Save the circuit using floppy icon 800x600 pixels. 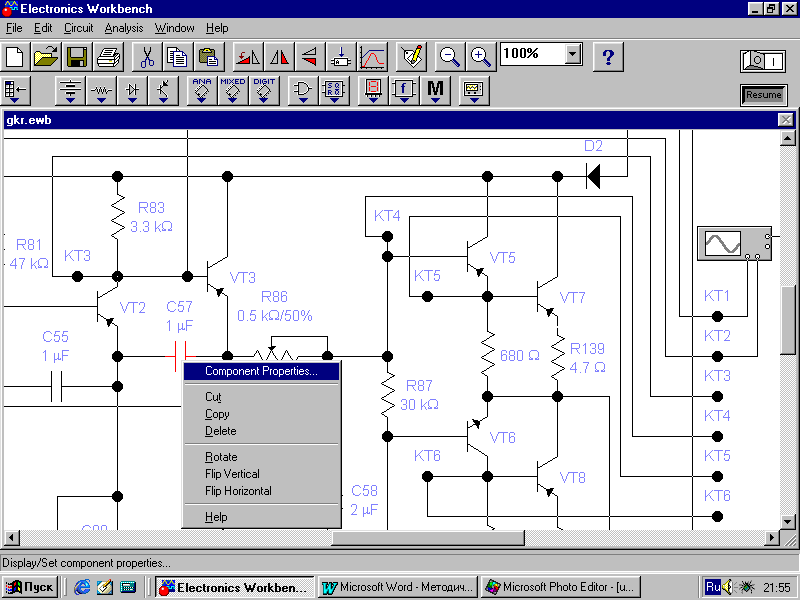coord(77,57)
